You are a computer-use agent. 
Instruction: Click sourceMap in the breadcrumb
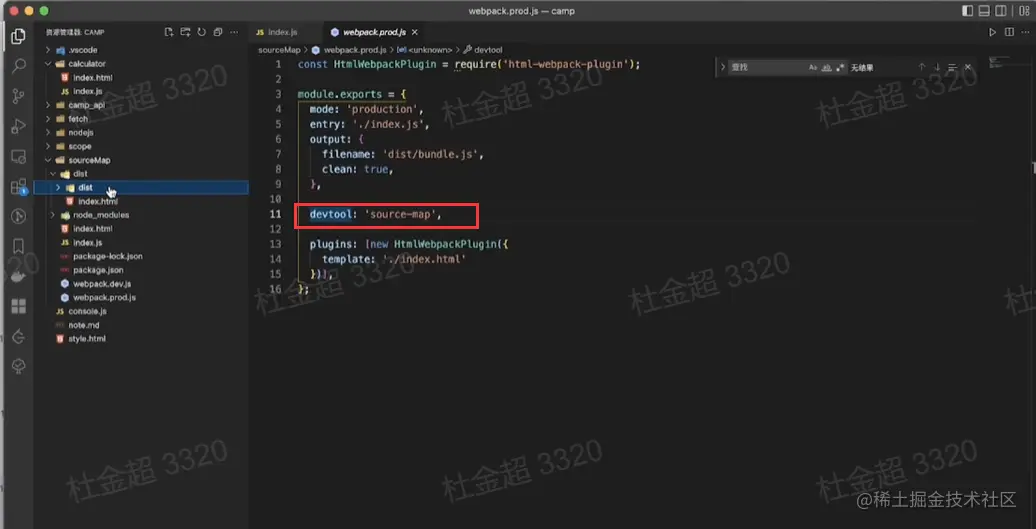pyautogui.click(x=279, y=50)
